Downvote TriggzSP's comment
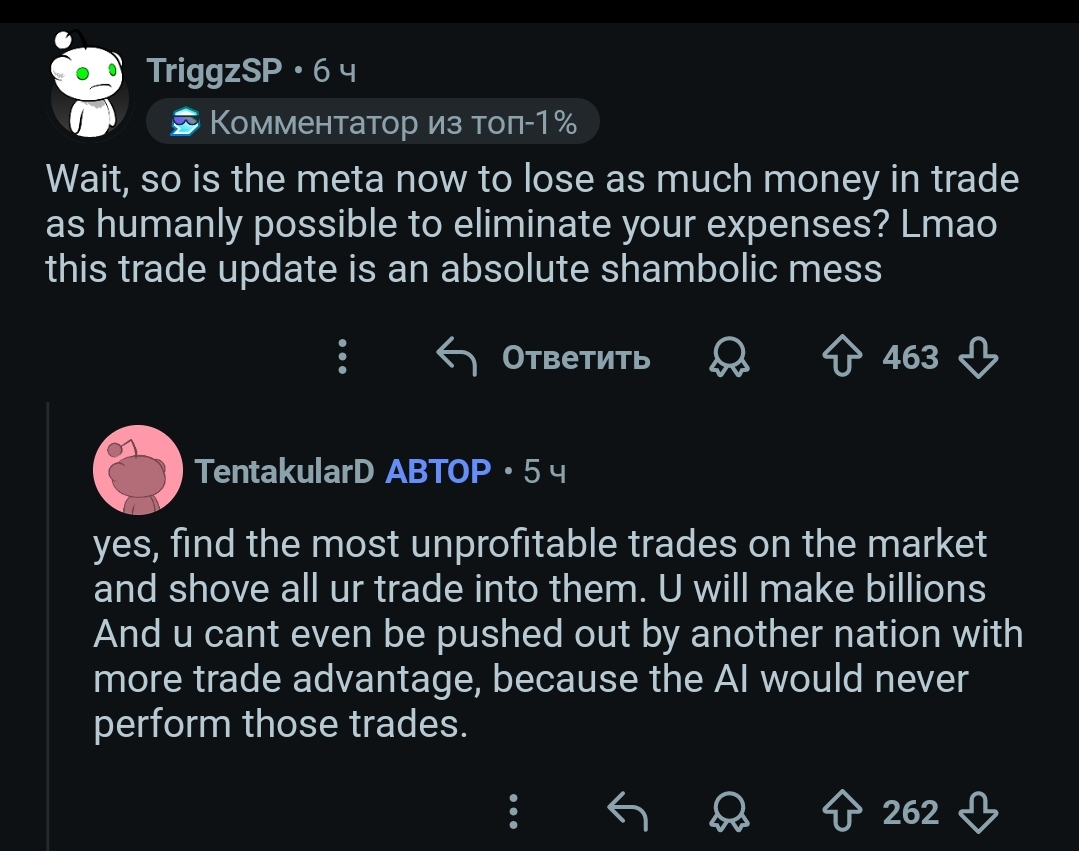Viewport: 1079px width, 851px height. [978, 357]
